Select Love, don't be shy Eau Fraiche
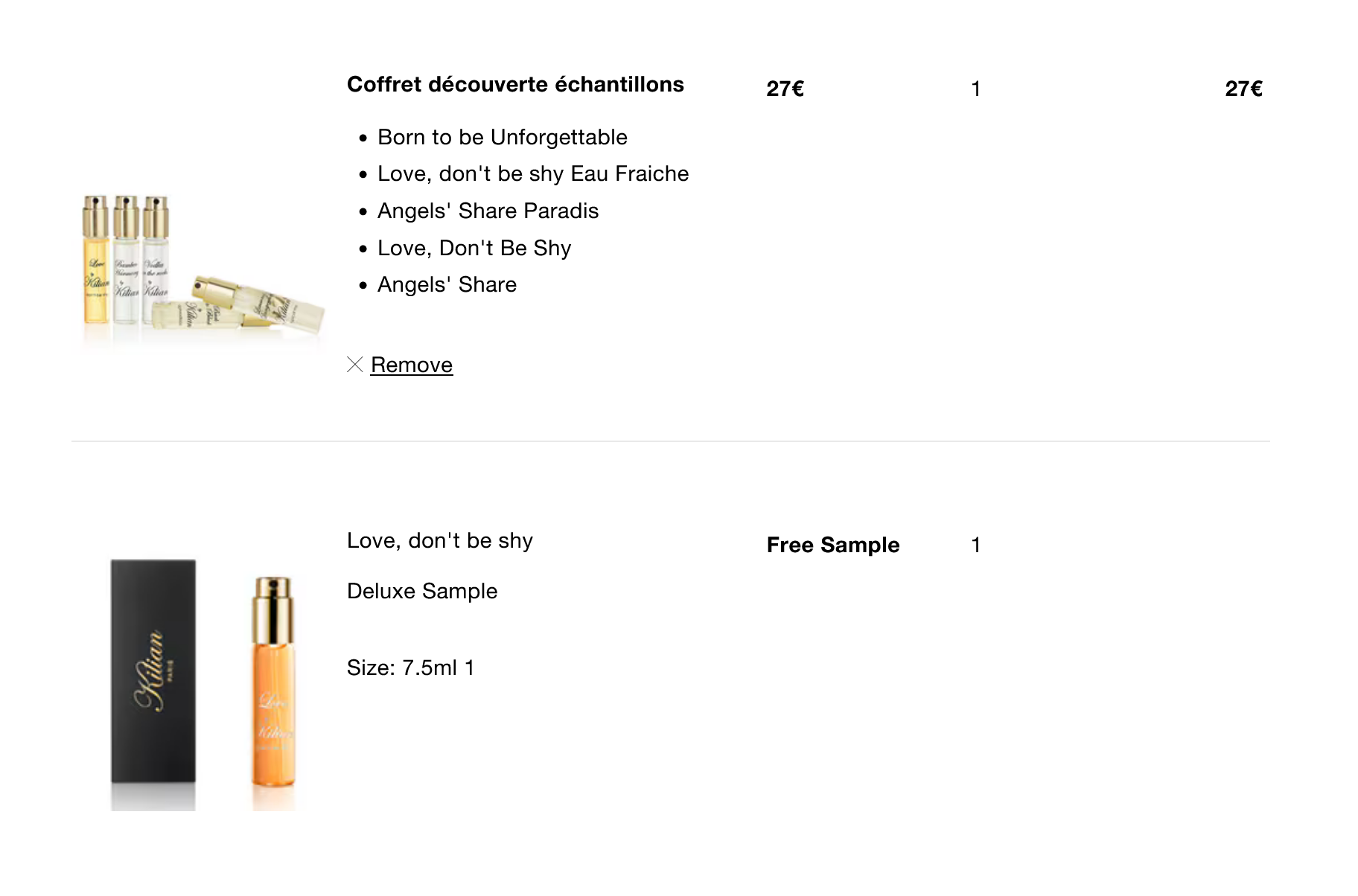 tap(533, 174)
